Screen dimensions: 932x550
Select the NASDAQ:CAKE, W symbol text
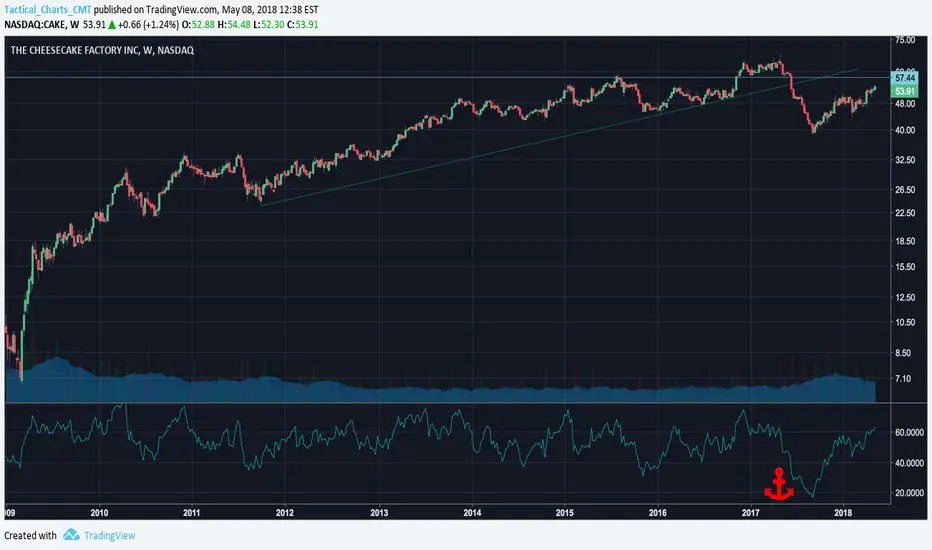point(42,25)
